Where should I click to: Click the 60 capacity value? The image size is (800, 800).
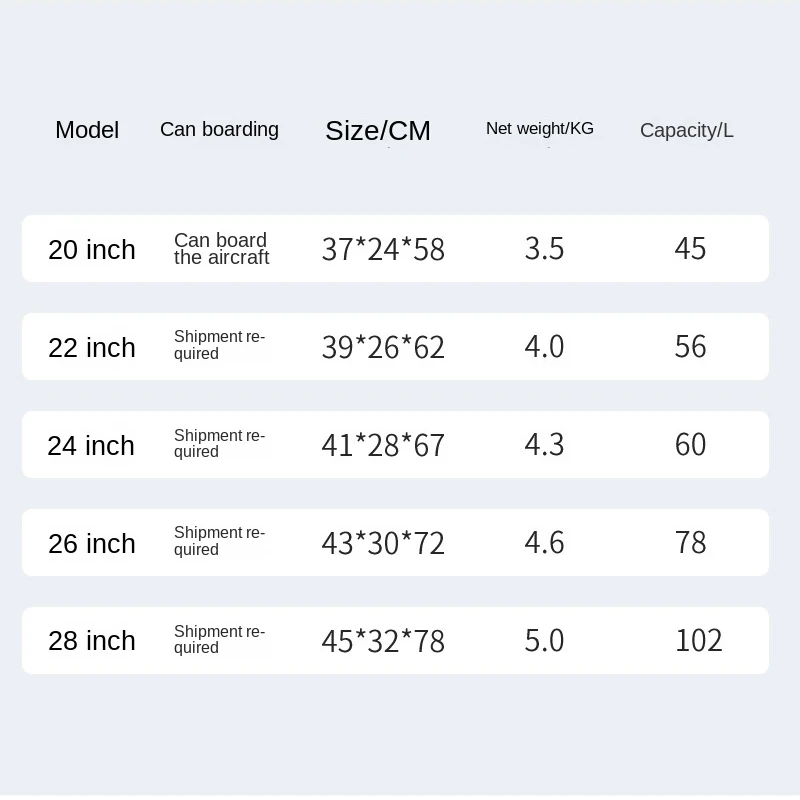(691, 444)
